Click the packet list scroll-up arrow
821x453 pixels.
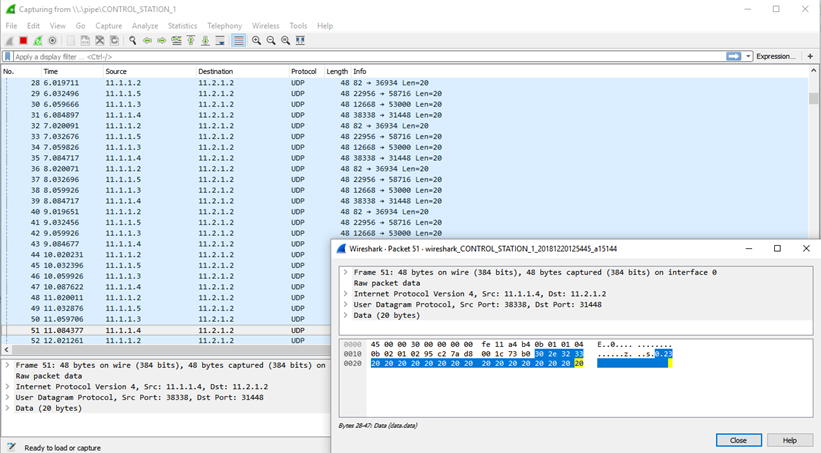813,70
